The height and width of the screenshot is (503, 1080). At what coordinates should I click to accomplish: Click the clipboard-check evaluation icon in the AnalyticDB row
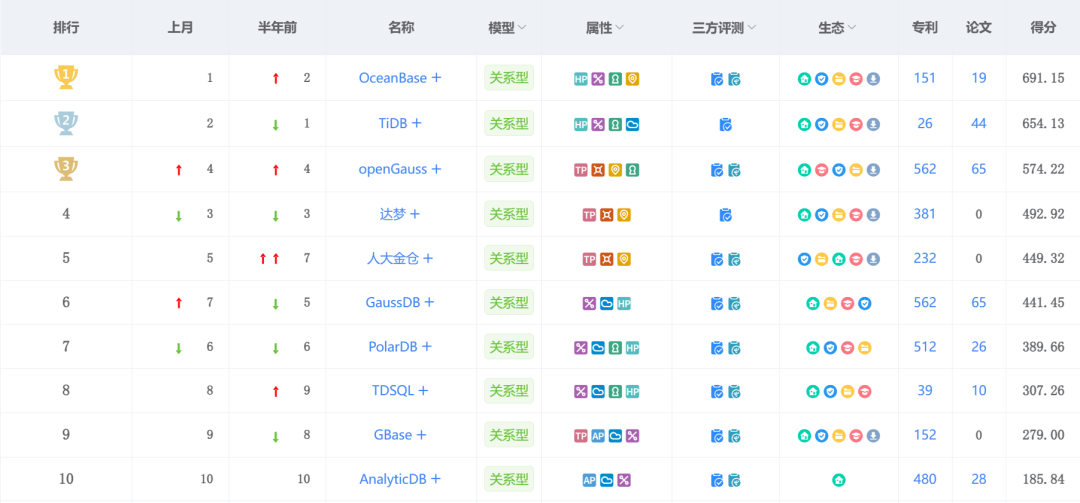(716, 480)
